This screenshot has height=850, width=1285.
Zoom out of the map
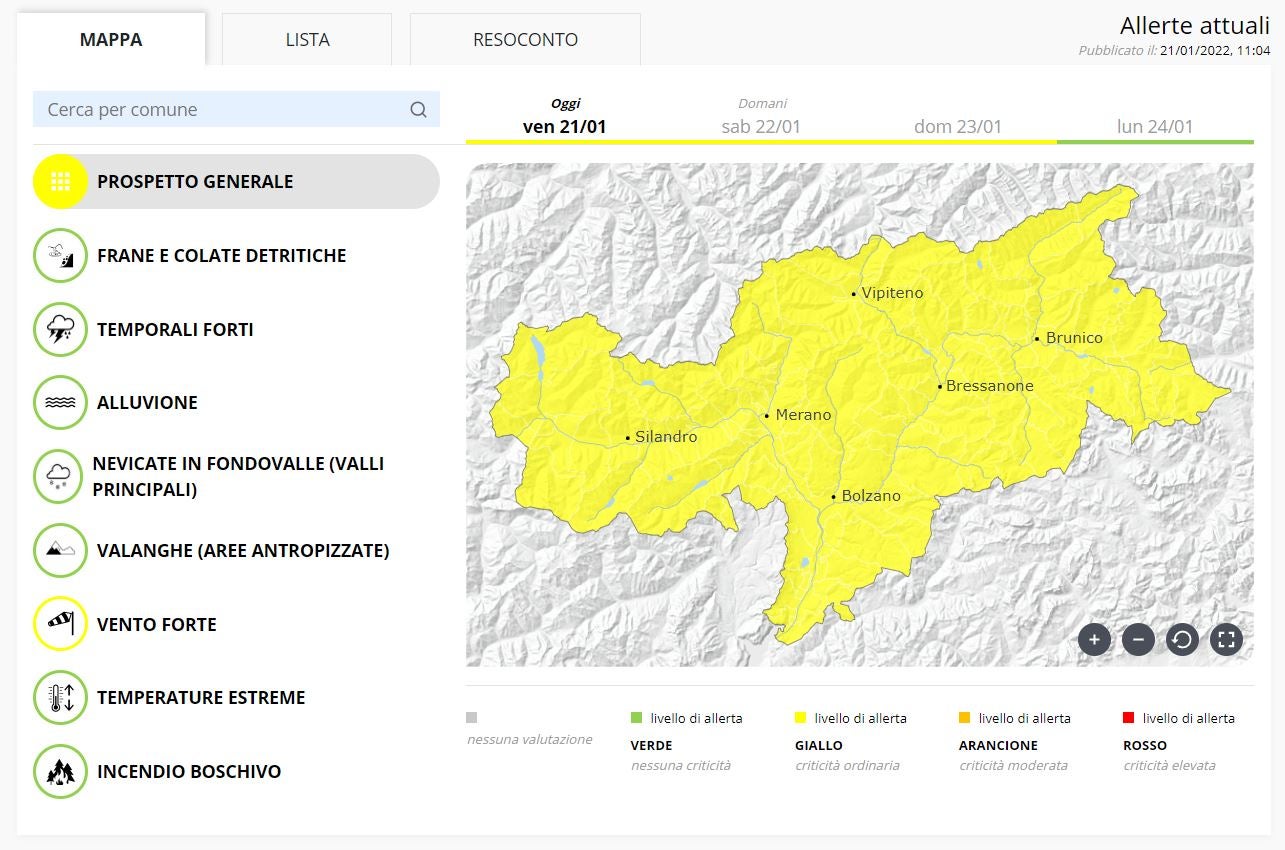1138,639
